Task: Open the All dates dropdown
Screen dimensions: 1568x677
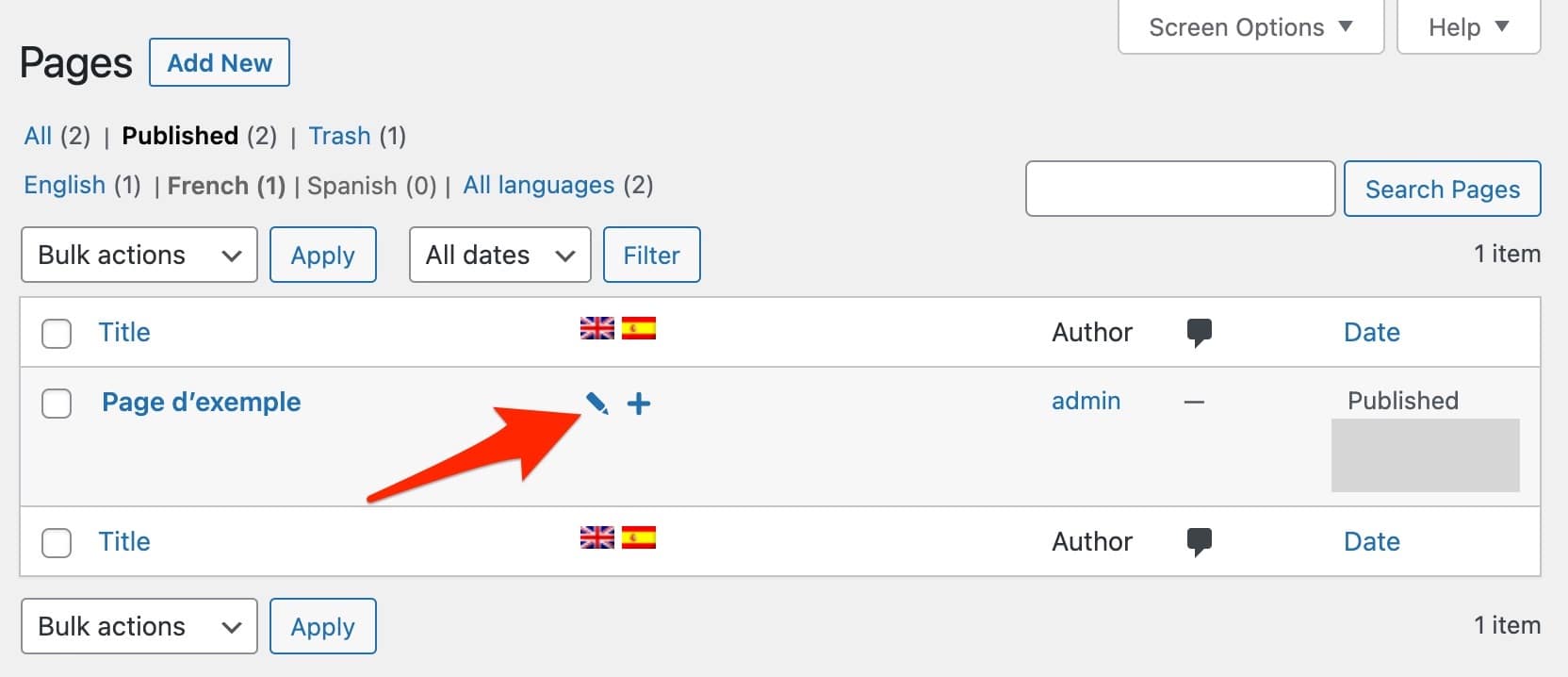Action: [x=499, y=255]
